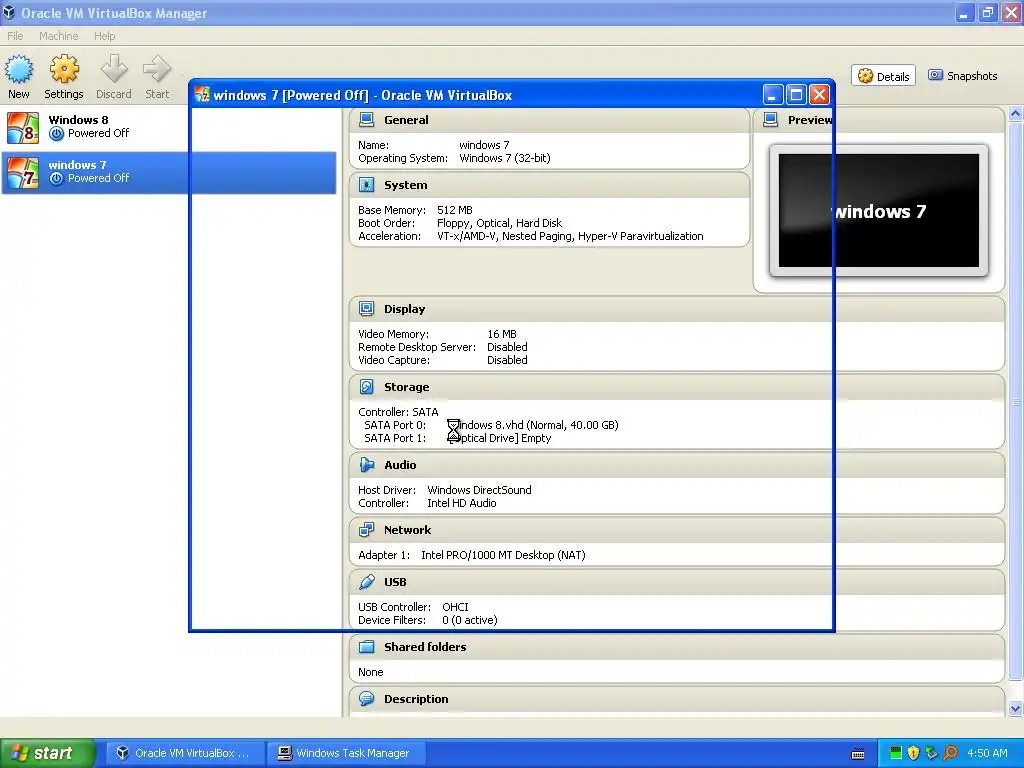1024x768 pixels.
Task: Open the Description header link
Action: [416, 699]
